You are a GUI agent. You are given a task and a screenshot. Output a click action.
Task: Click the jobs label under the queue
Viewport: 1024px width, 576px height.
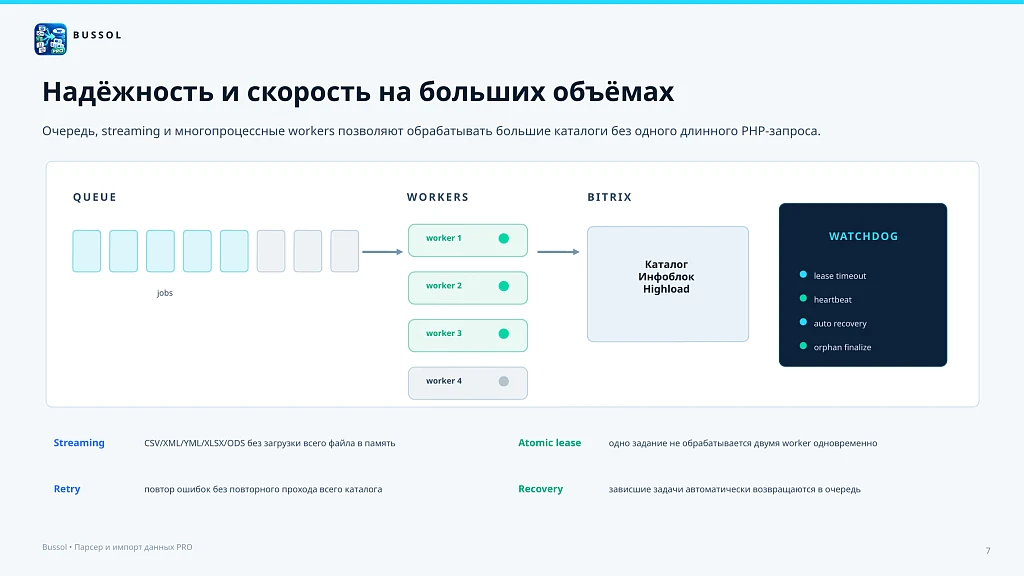pyautogui.click(x=165, y=293)
